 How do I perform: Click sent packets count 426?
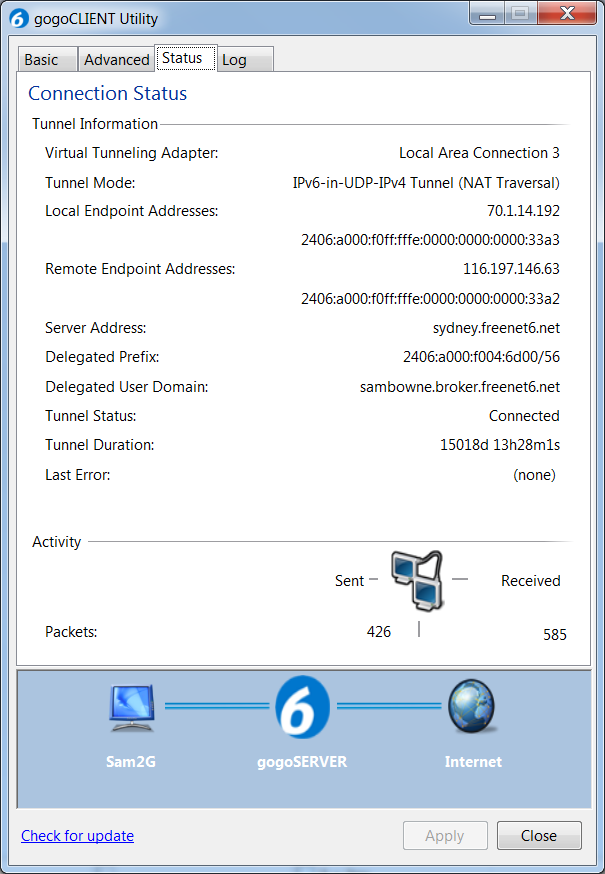point(379,632)
